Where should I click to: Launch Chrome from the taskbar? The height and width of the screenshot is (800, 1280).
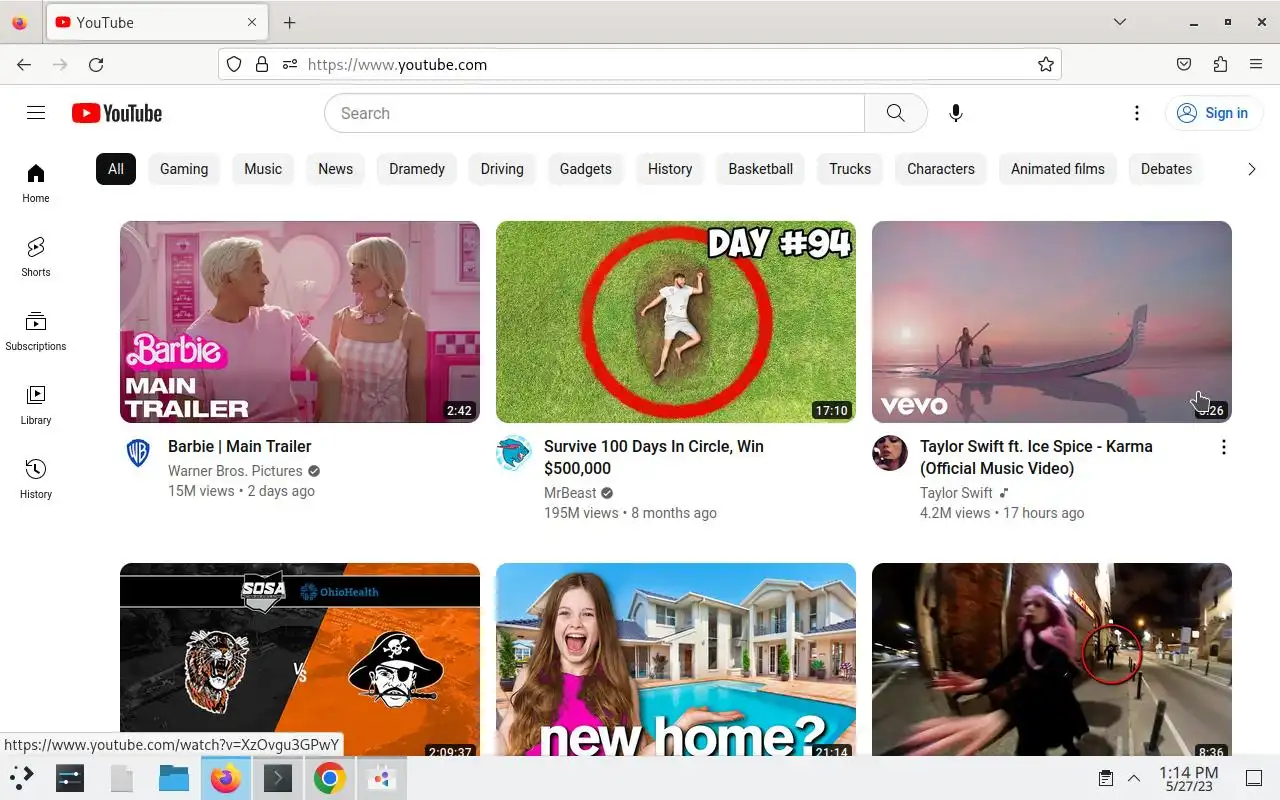329,778
